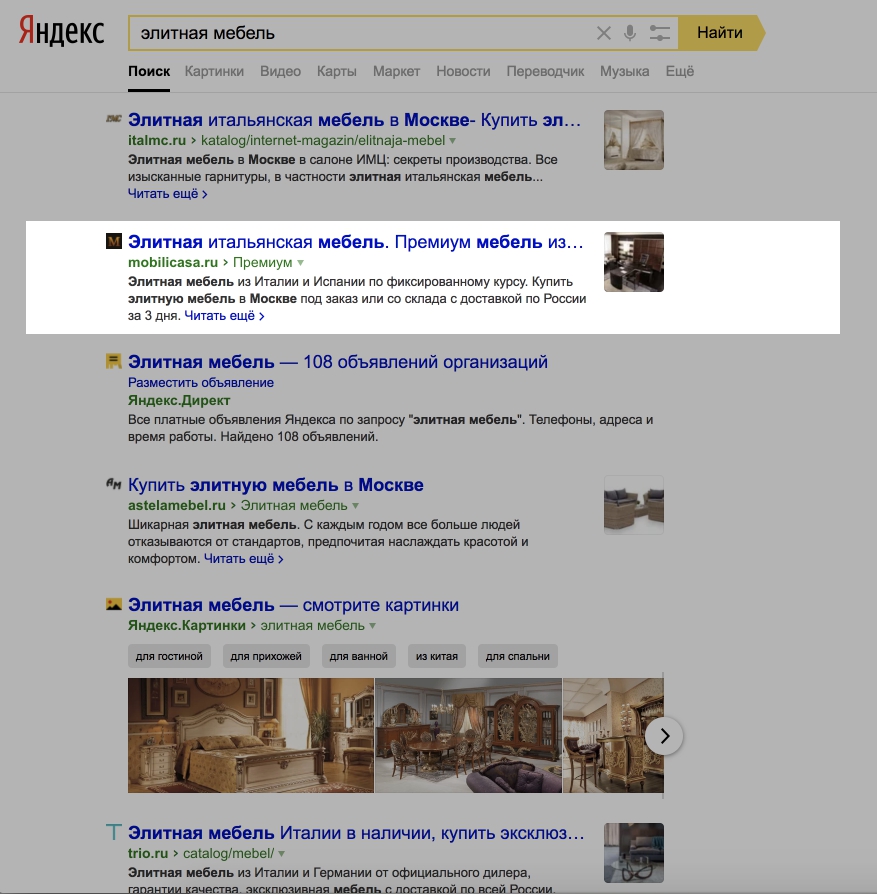Click the mobilicasa.ru M favicon

pos(114,241)
